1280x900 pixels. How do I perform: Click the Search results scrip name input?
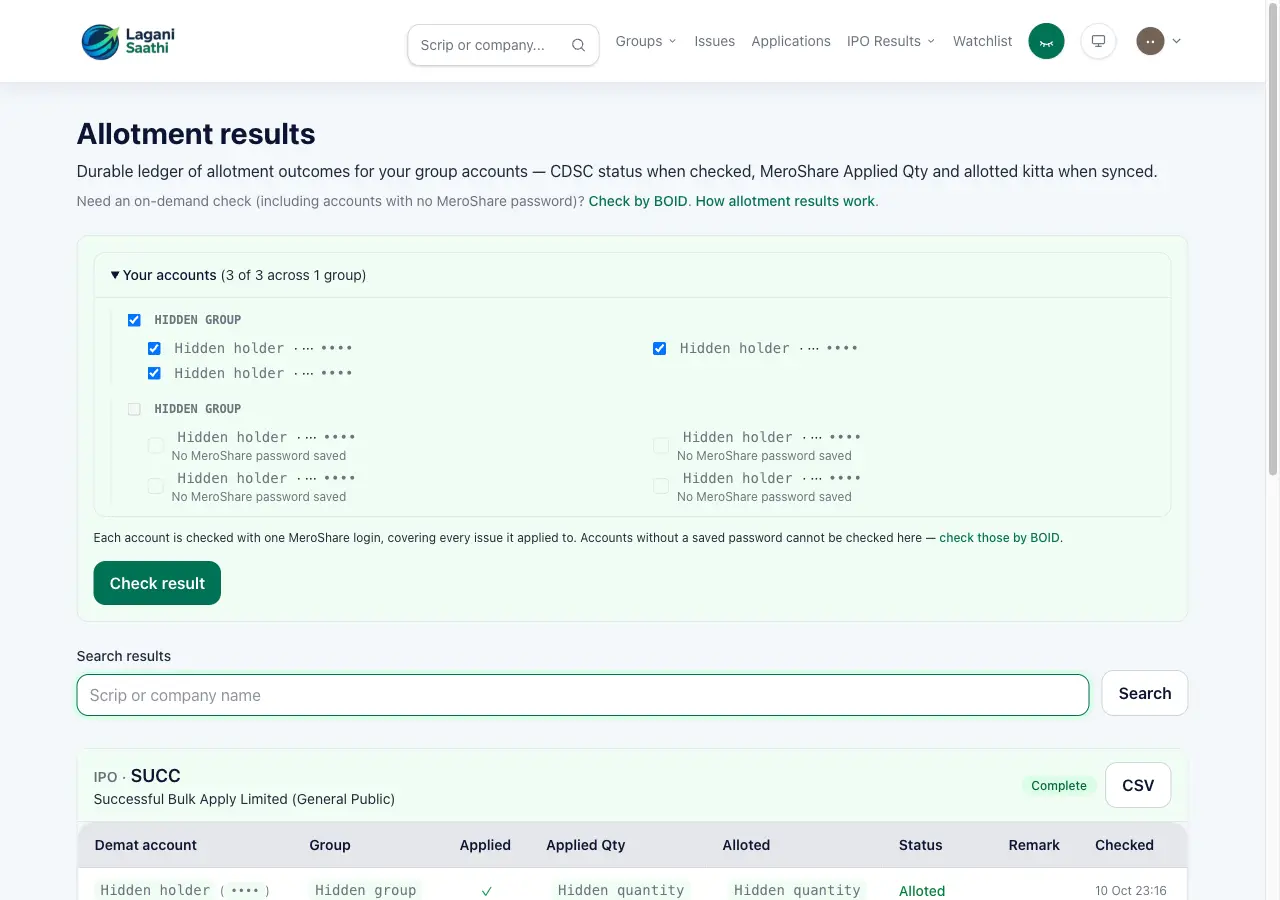click(583, 695)
